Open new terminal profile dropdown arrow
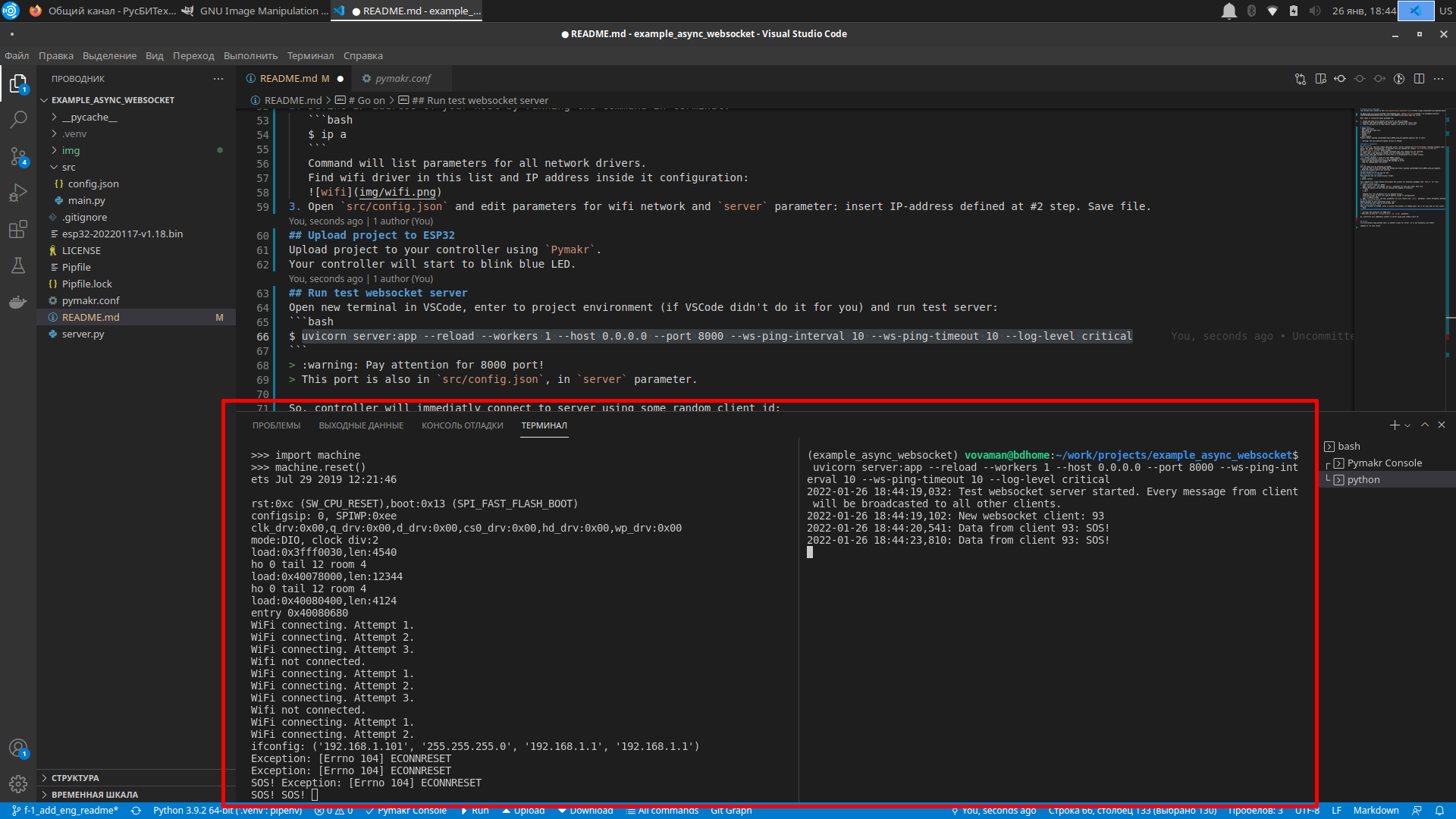 [1407, 426]
